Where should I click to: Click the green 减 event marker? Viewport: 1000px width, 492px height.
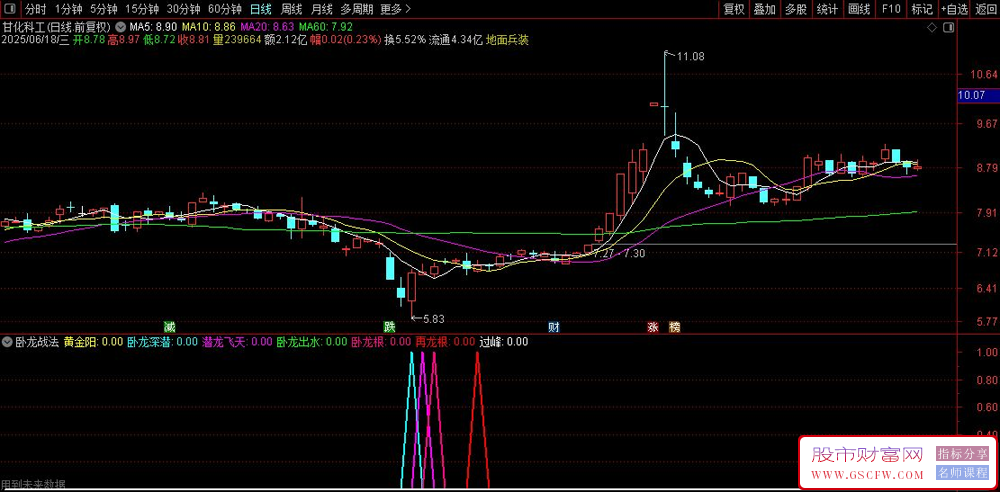click(169, 327)
